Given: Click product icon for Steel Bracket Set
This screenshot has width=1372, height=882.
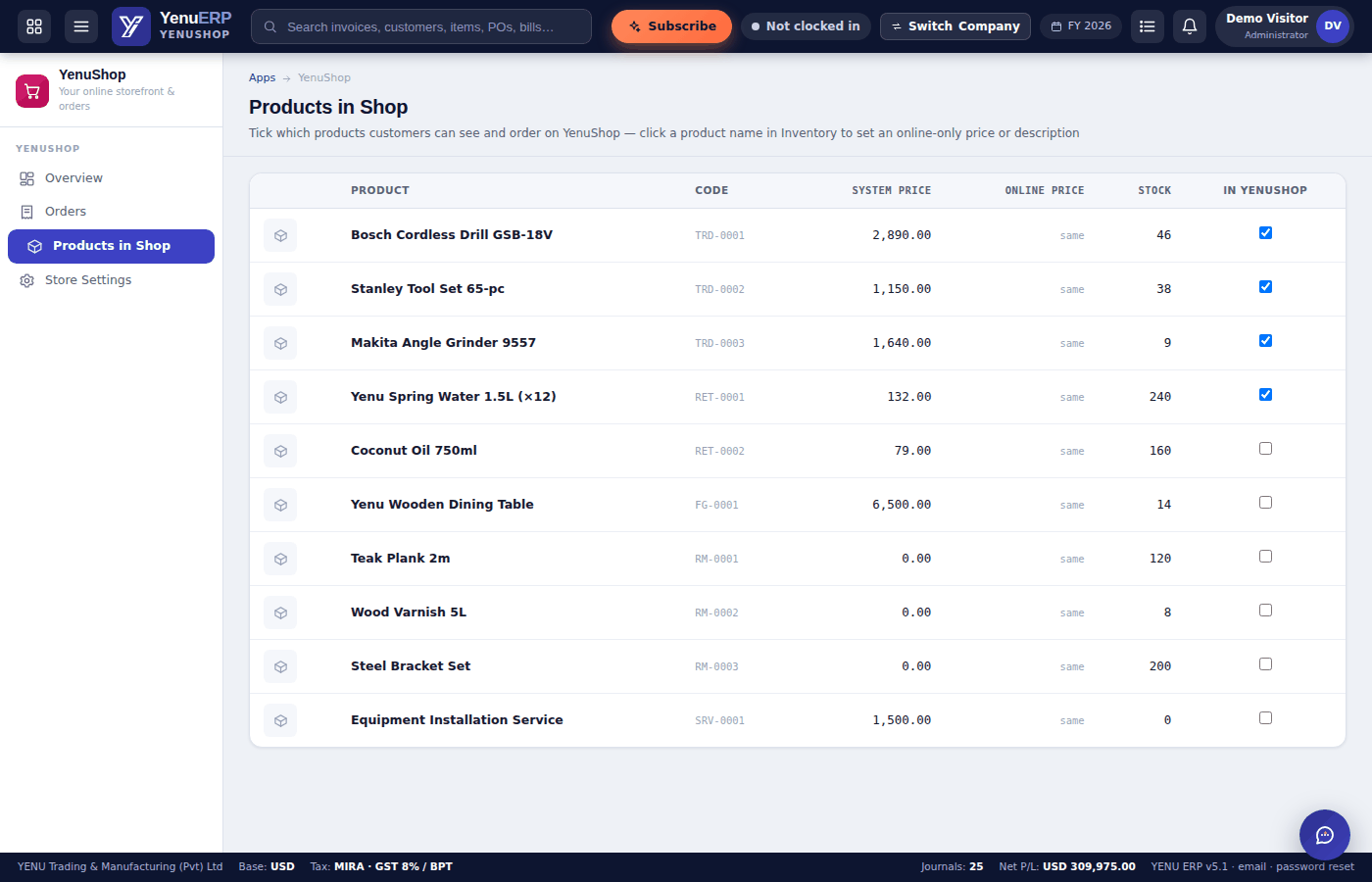Looking at the screenshot, I should point(280,666).
